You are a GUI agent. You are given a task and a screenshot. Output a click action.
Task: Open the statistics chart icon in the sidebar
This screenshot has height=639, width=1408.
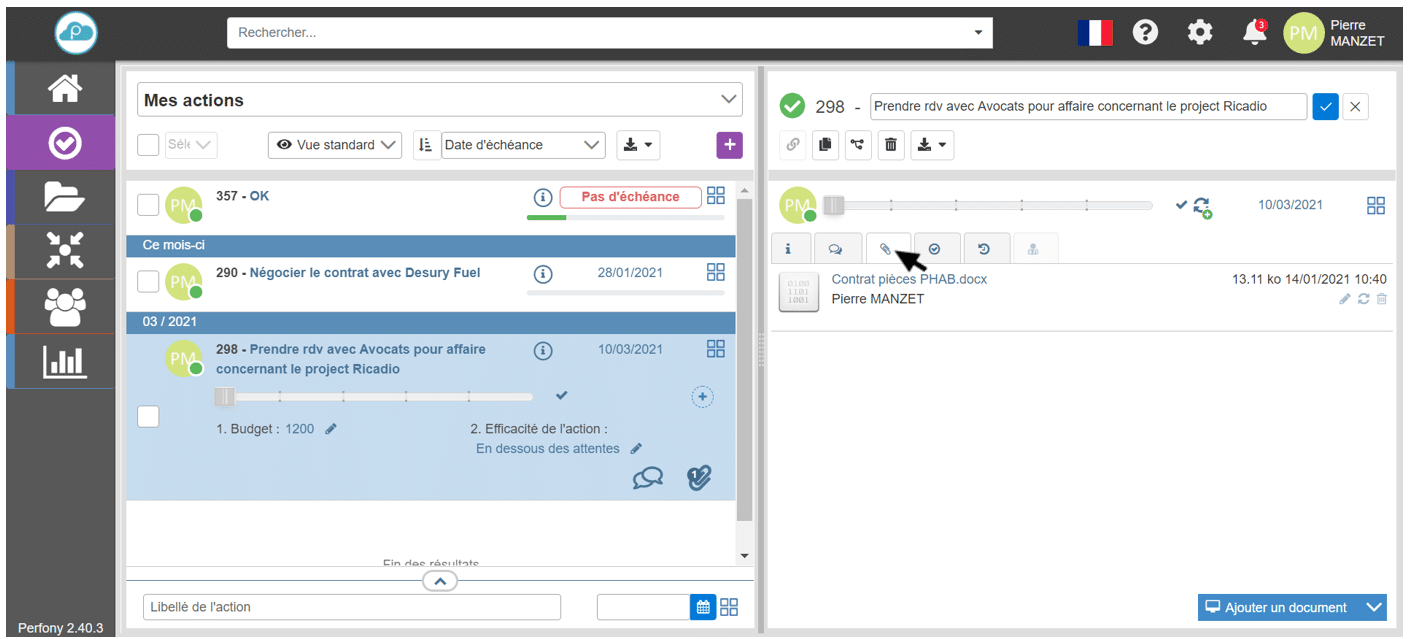[x=64, y=362]
